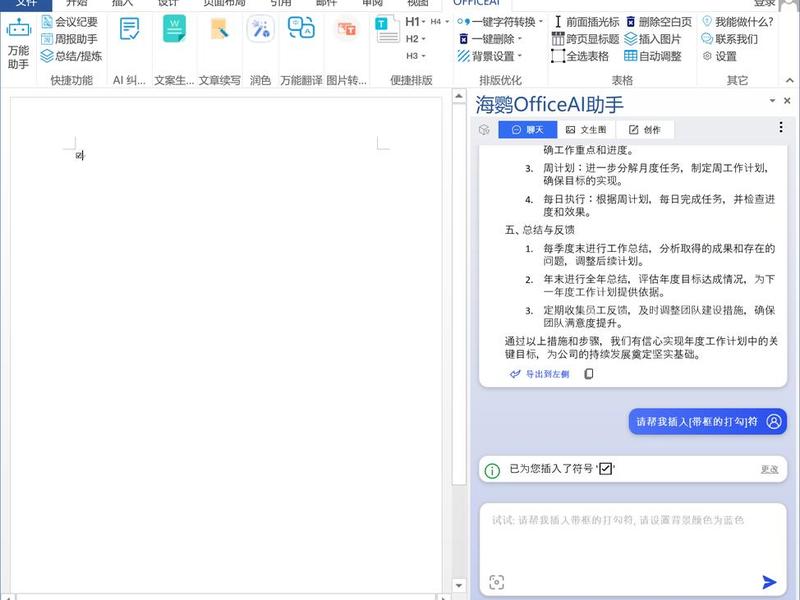Click the list item starting 周计划

657,174
